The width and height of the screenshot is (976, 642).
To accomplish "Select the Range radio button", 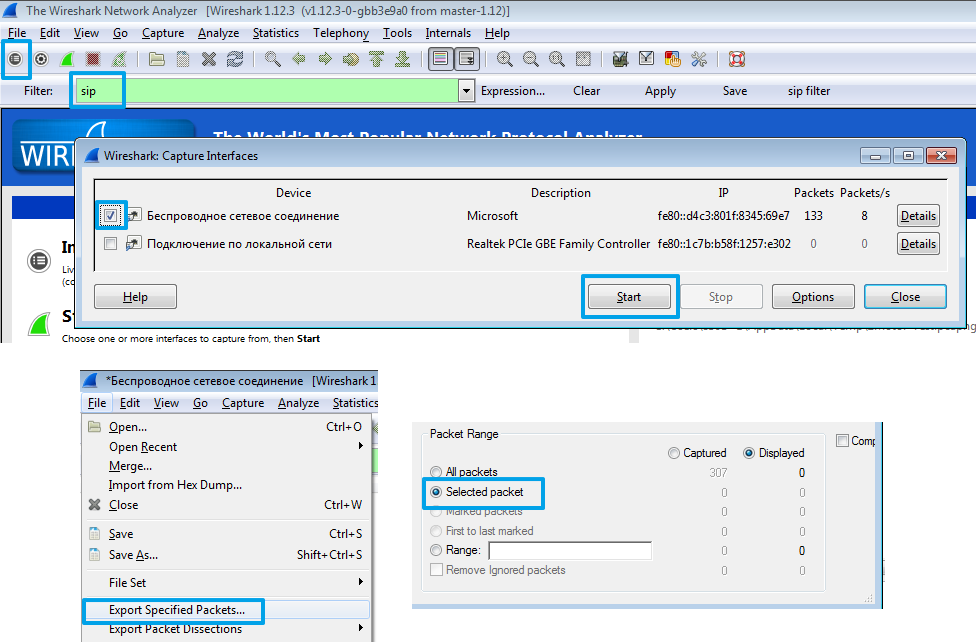I will click(x=436, y=550).
